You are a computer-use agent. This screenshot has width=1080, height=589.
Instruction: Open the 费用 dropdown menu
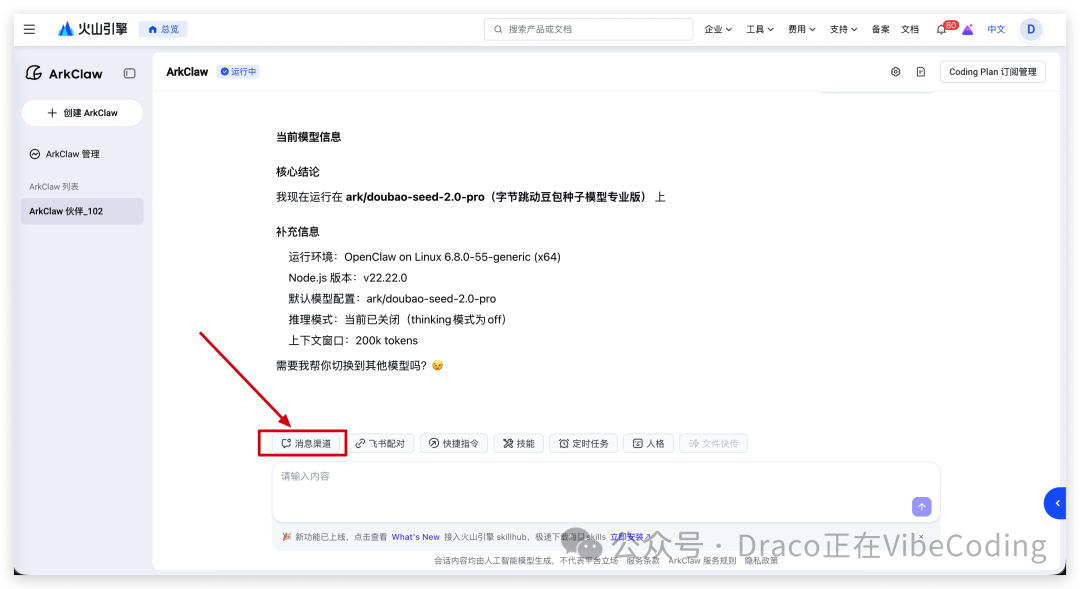(801, 29)
